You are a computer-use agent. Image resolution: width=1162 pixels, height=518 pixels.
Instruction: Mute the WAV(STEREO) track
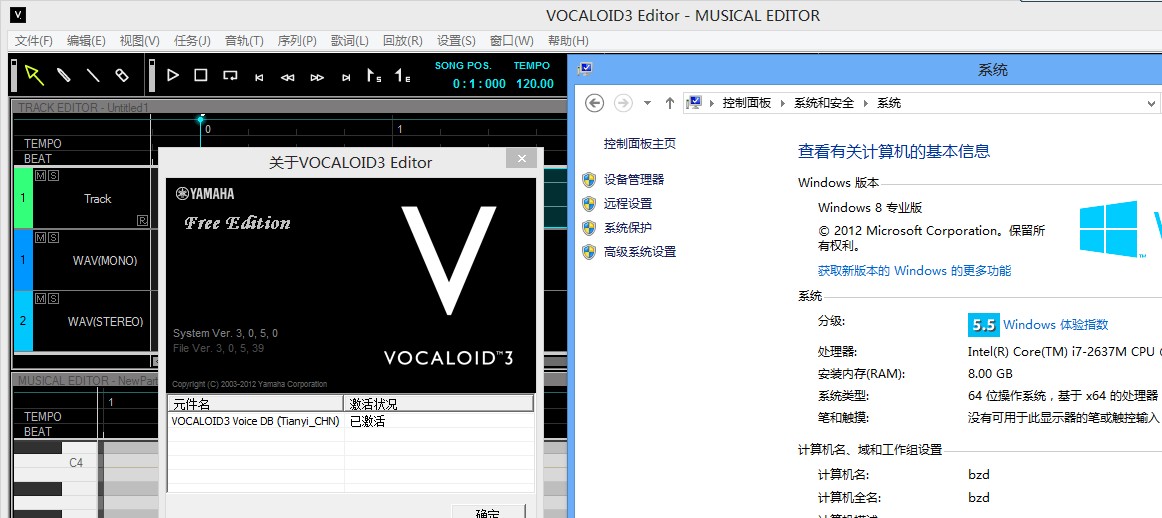[x=40, y=299]
